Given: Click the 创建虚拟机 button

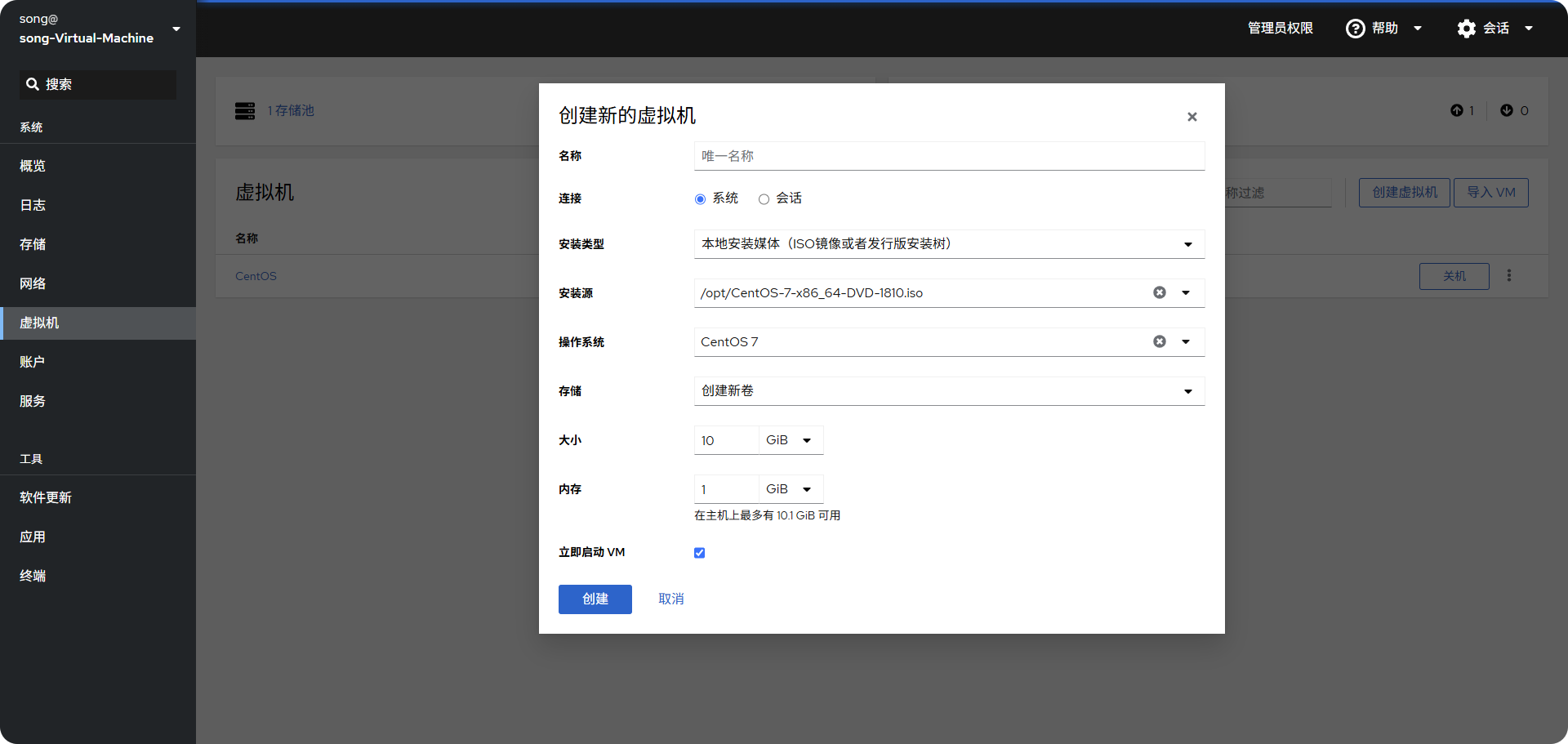Looking at the screenshot, I should pos(1405,193).
